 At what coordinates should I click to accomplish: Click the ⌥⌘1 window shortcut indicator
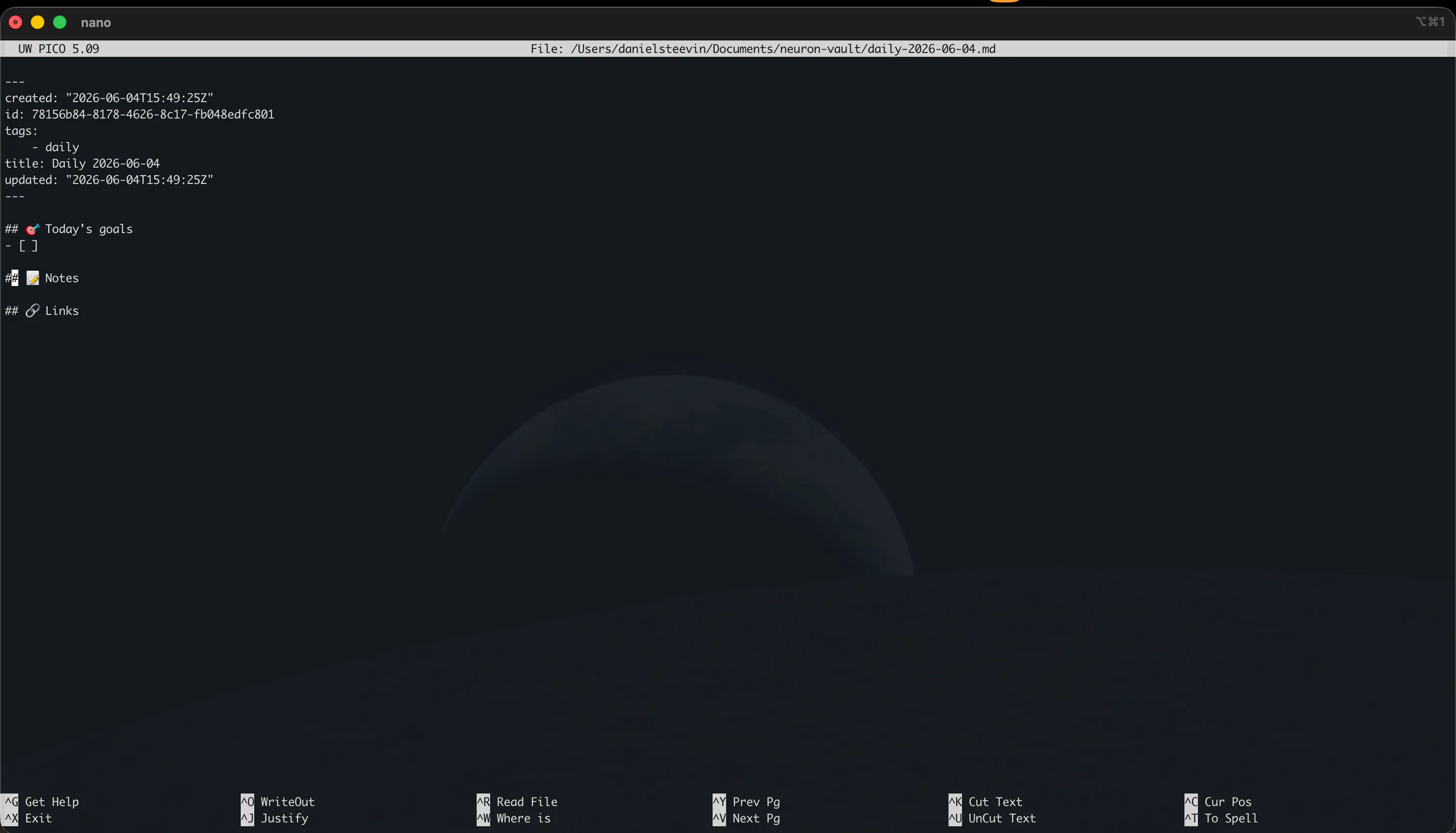pos(1430,22)
